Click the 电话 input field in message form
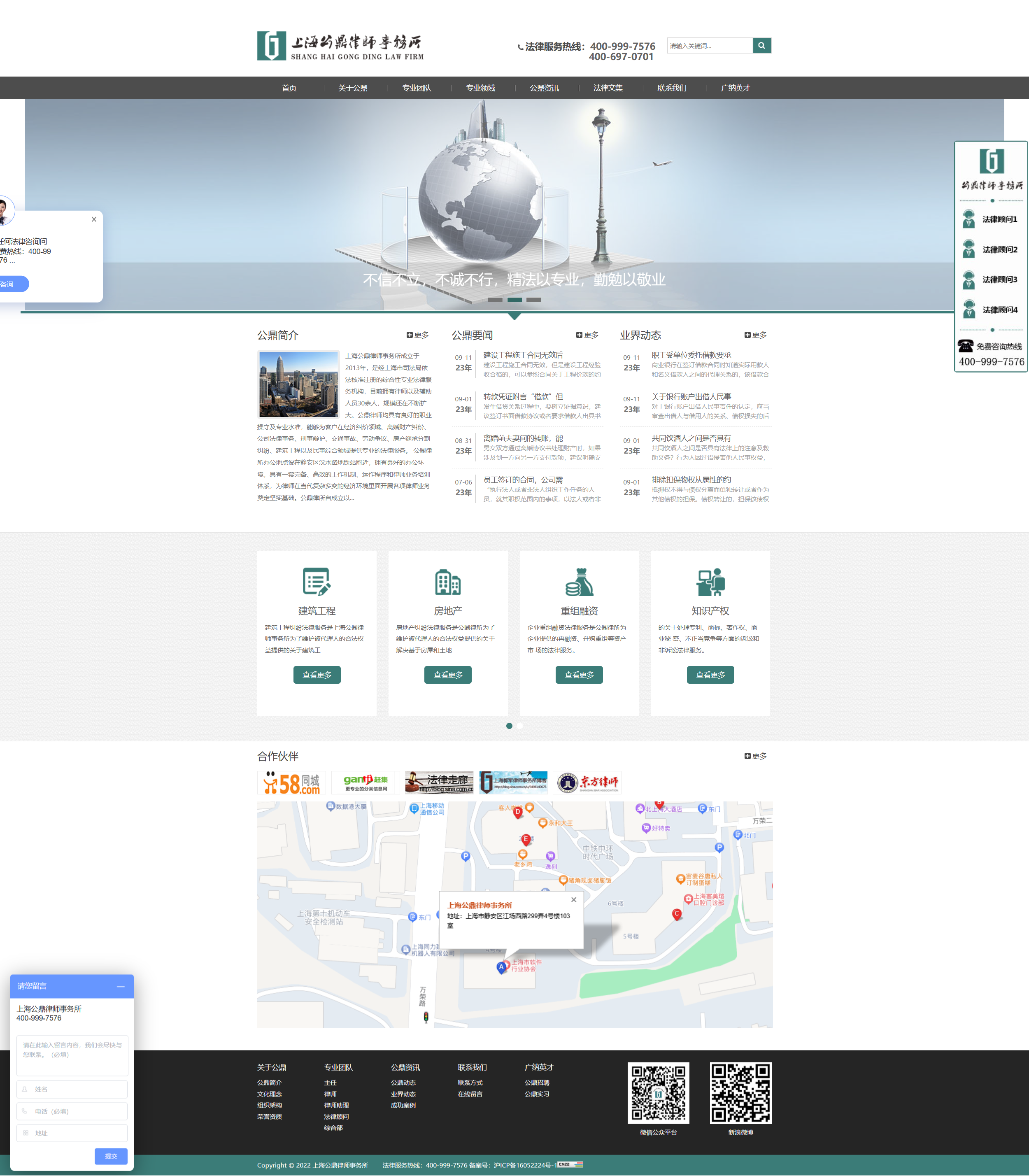 (x=72, y=1111)
